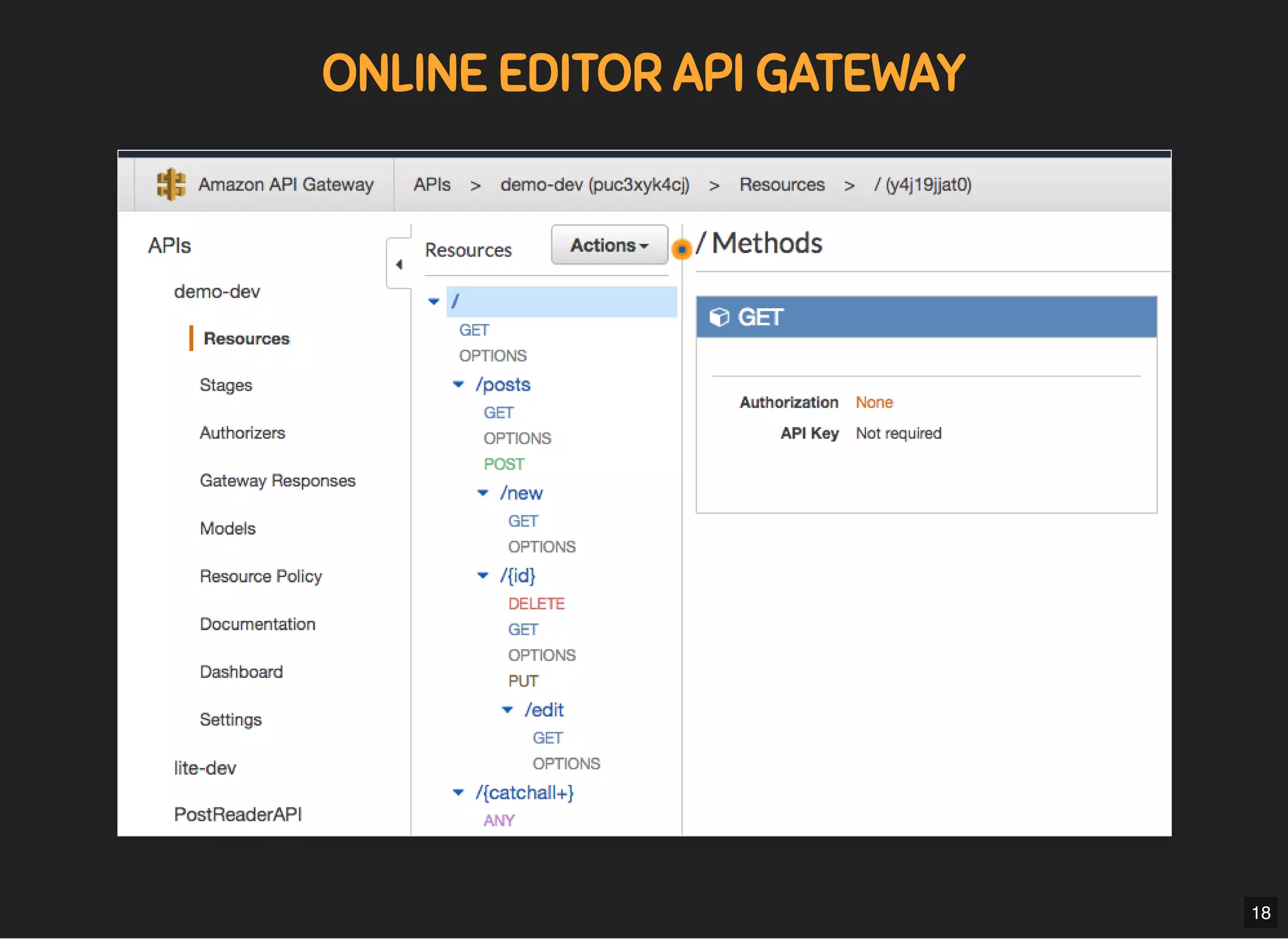Select OPTIONS method under /new
Screen dimensions: 1288x939
[542, 547]
